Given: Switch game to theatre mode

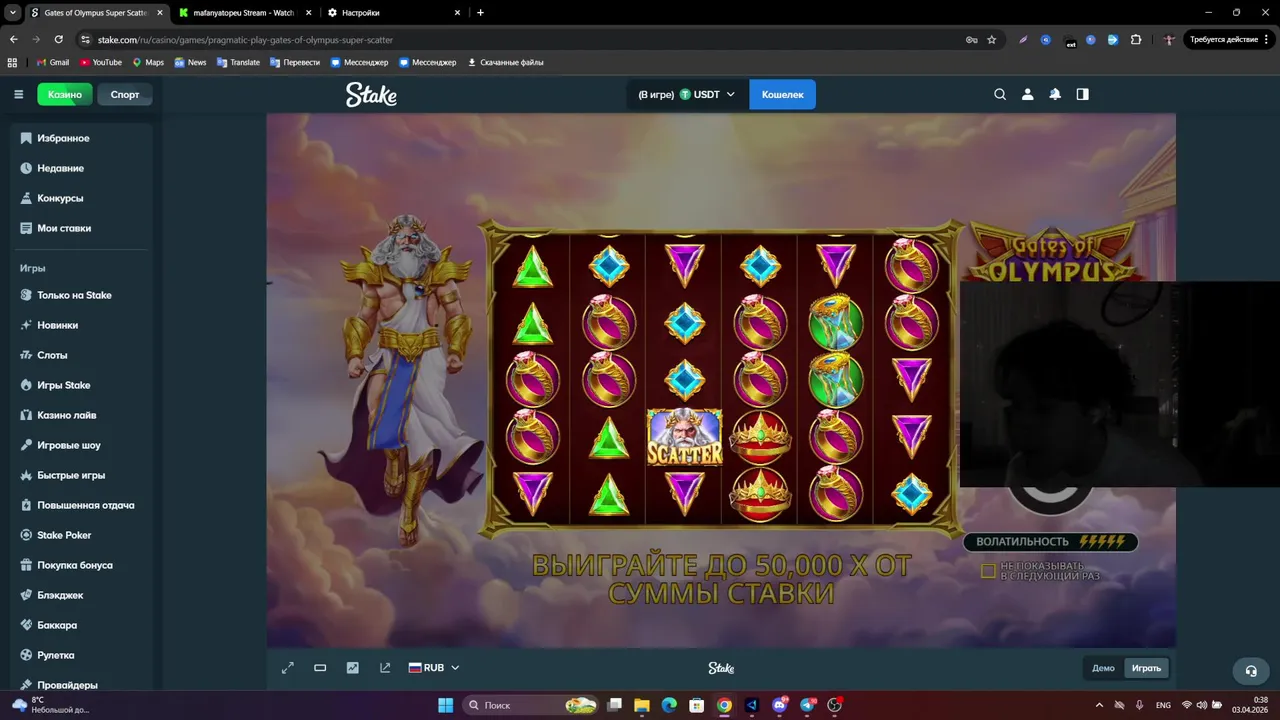Looking at the screenshot, I should (320, 668).
